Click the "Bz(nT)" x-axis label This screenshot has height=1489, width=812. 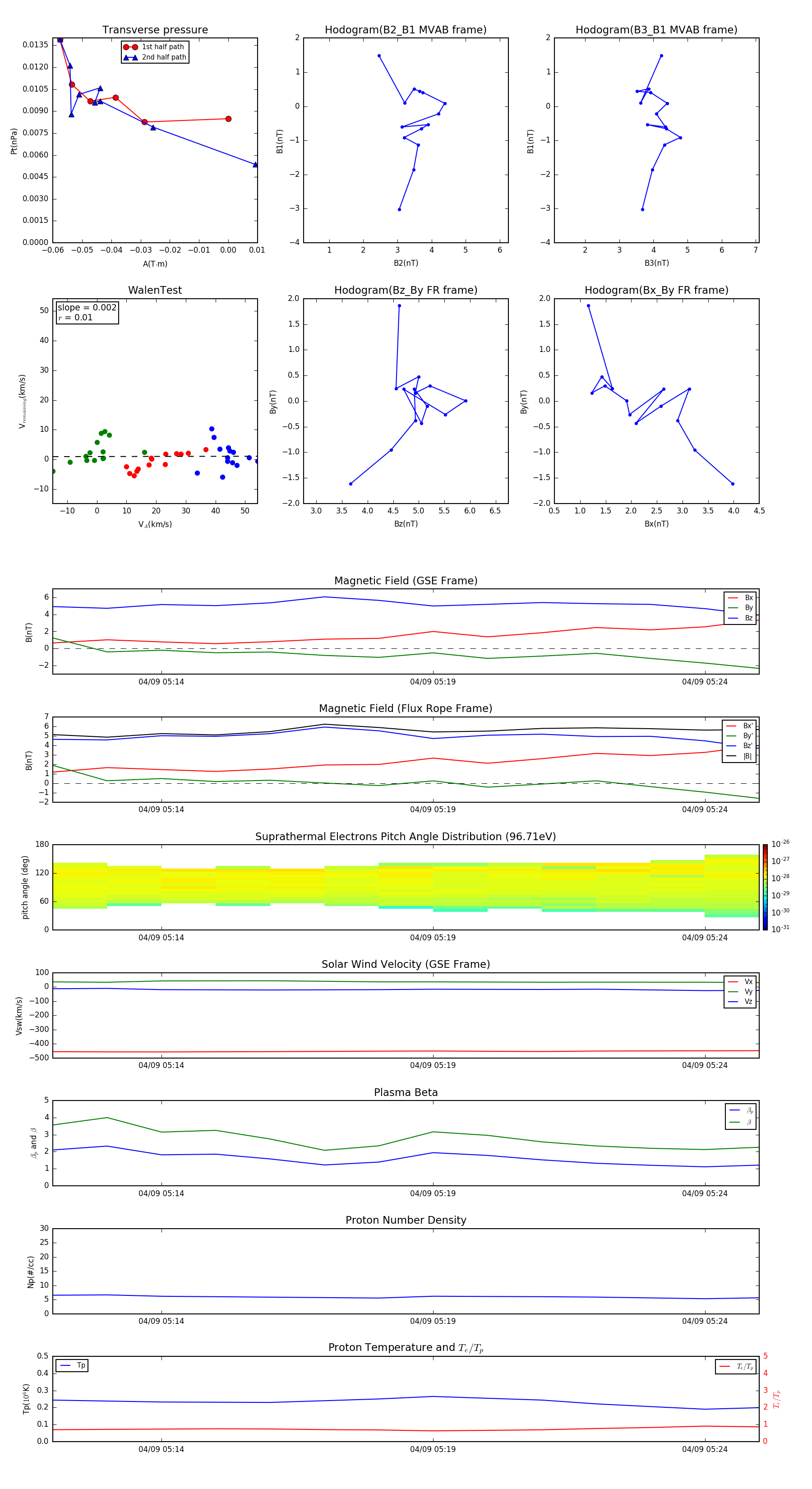click(x=406, y=524)
